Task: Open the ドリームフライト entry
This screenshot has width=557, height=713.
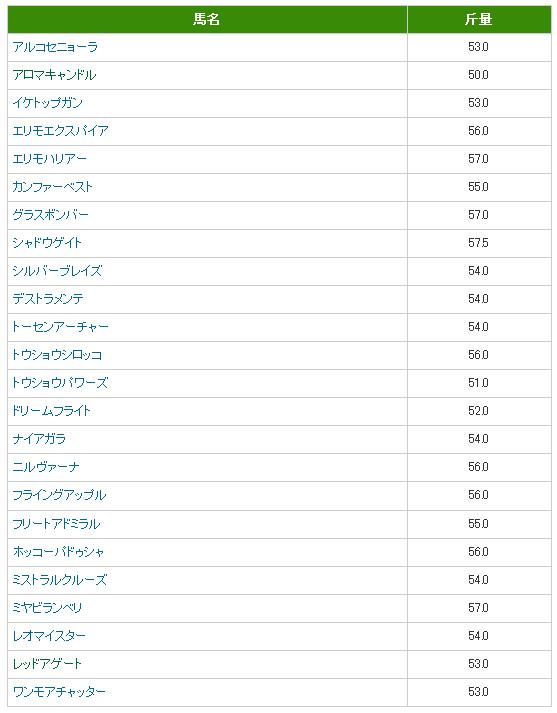Action: point(51,411)
